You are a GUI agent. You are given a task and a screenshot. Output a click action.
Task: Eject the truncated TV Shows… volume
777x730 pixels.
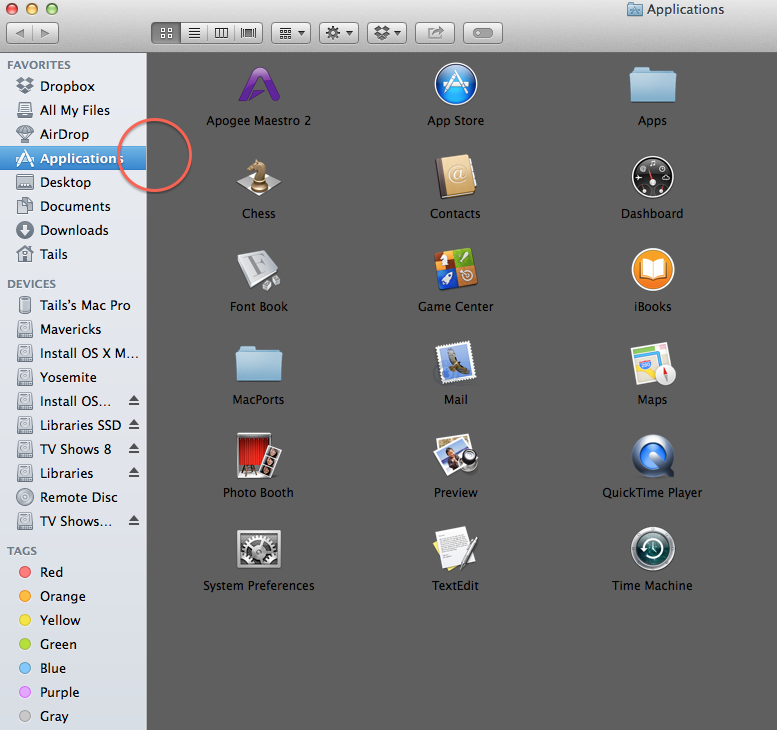(134, 521)
